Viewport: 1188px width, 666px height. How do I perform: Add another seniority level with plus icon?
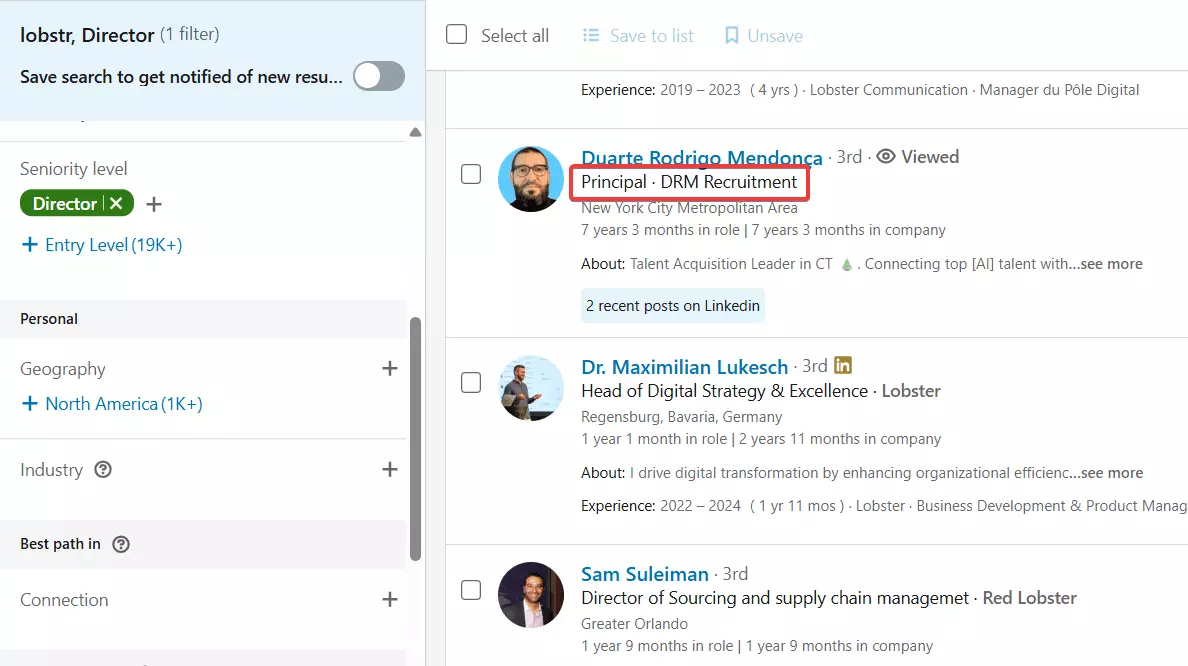click(x=154, y=204)
